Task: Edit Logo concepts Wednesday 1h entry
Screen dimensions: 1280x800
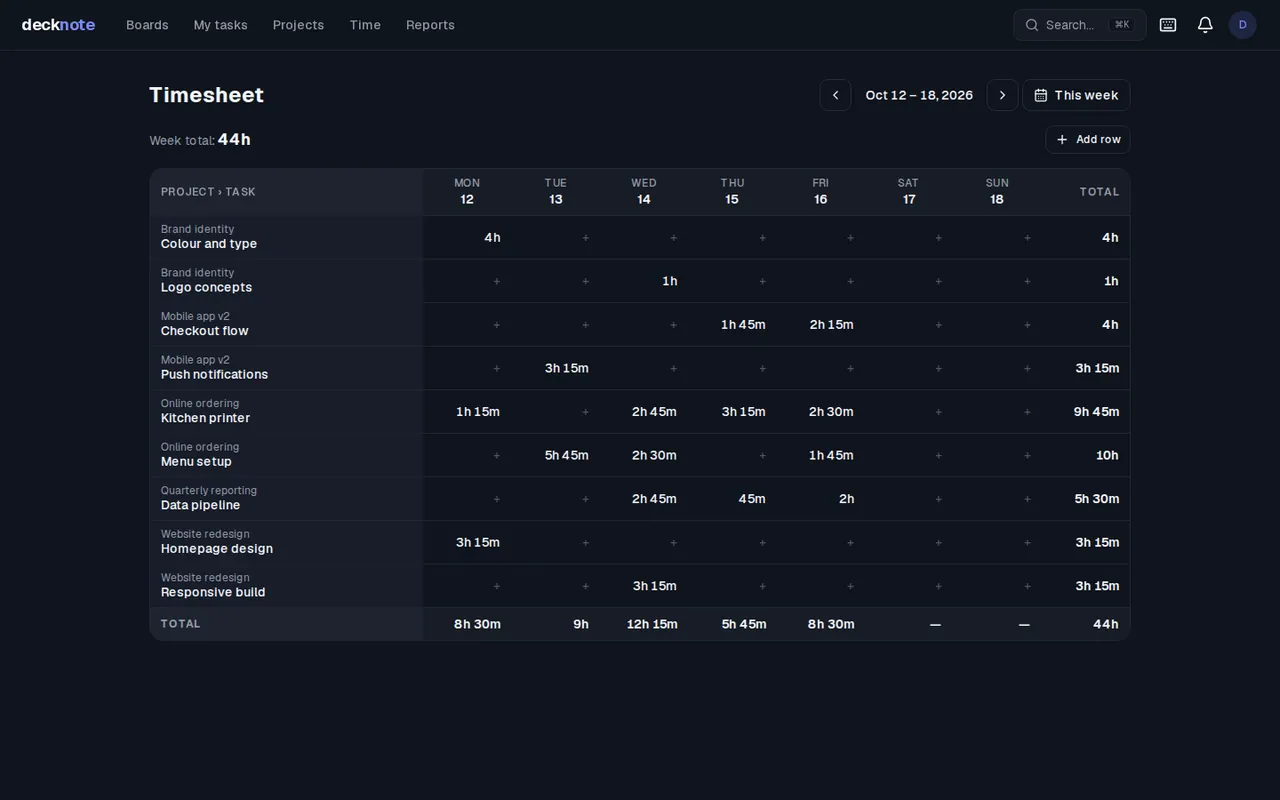Action: [x=670, y=281]
